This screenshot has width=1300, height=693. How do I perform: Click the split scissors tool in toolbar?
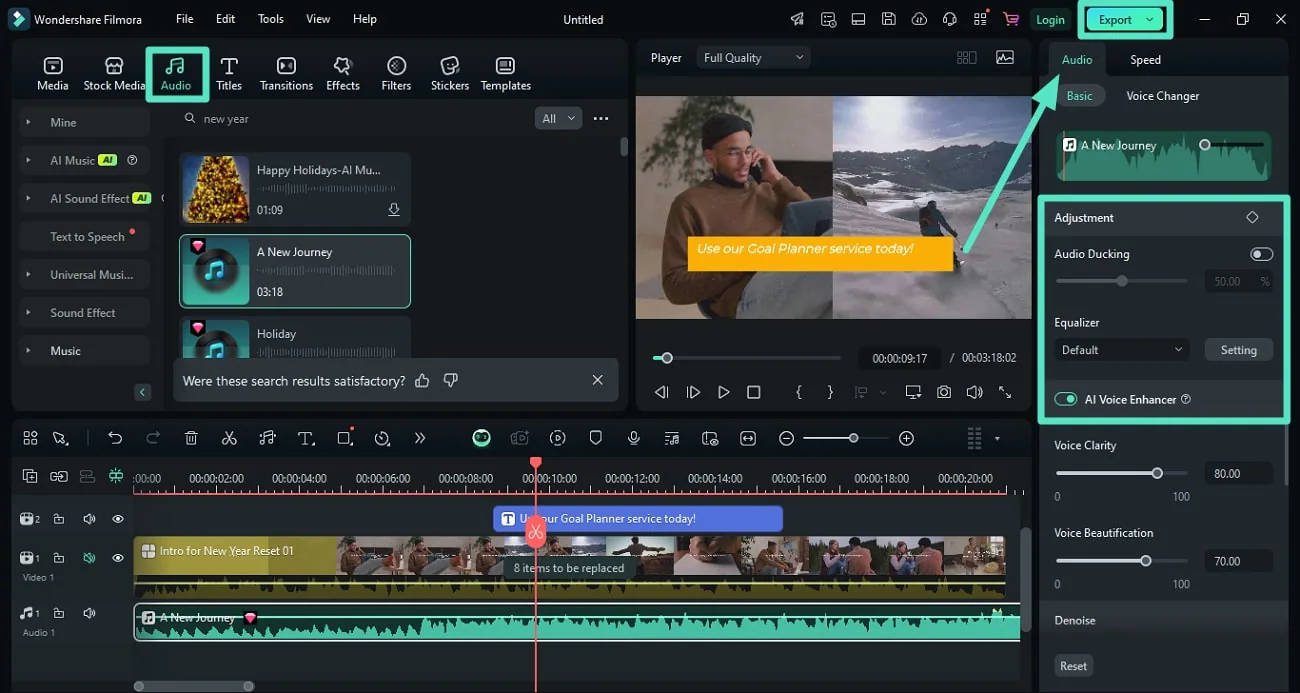pyautogui.click(x=229, y=438)
